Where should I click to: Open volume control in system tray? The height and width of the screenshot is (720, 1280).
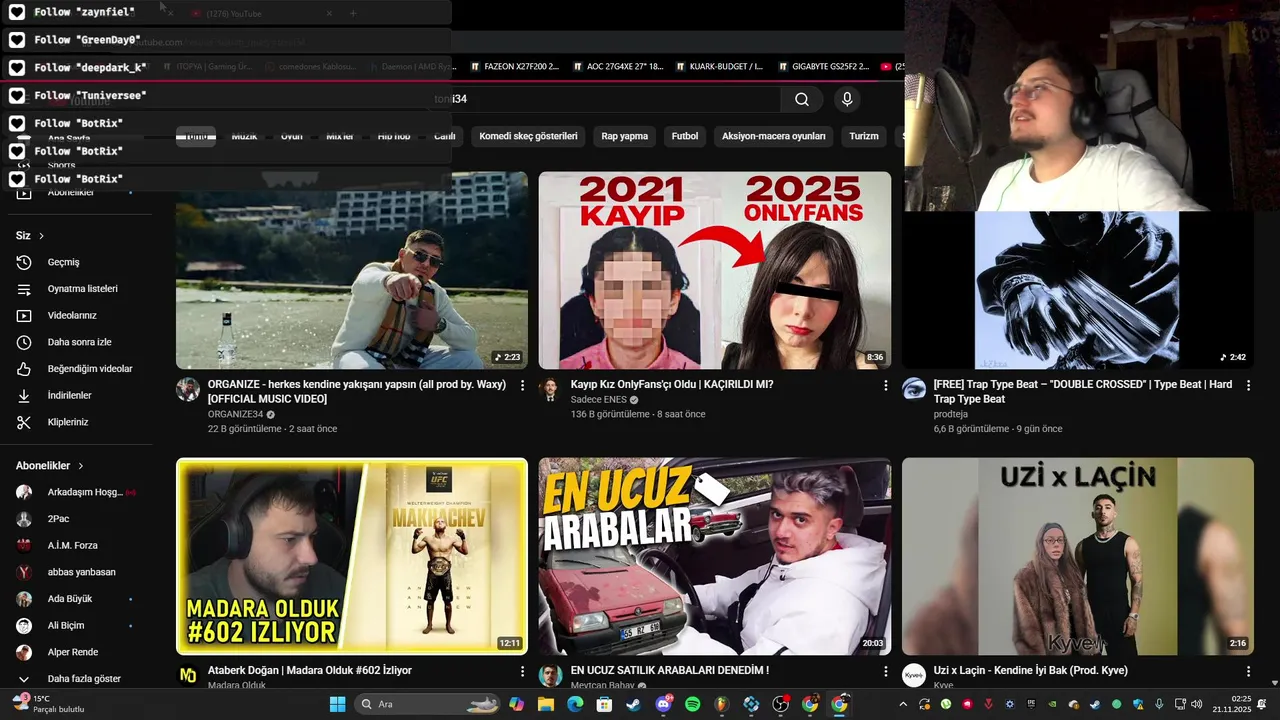[x=1196, y=704]
